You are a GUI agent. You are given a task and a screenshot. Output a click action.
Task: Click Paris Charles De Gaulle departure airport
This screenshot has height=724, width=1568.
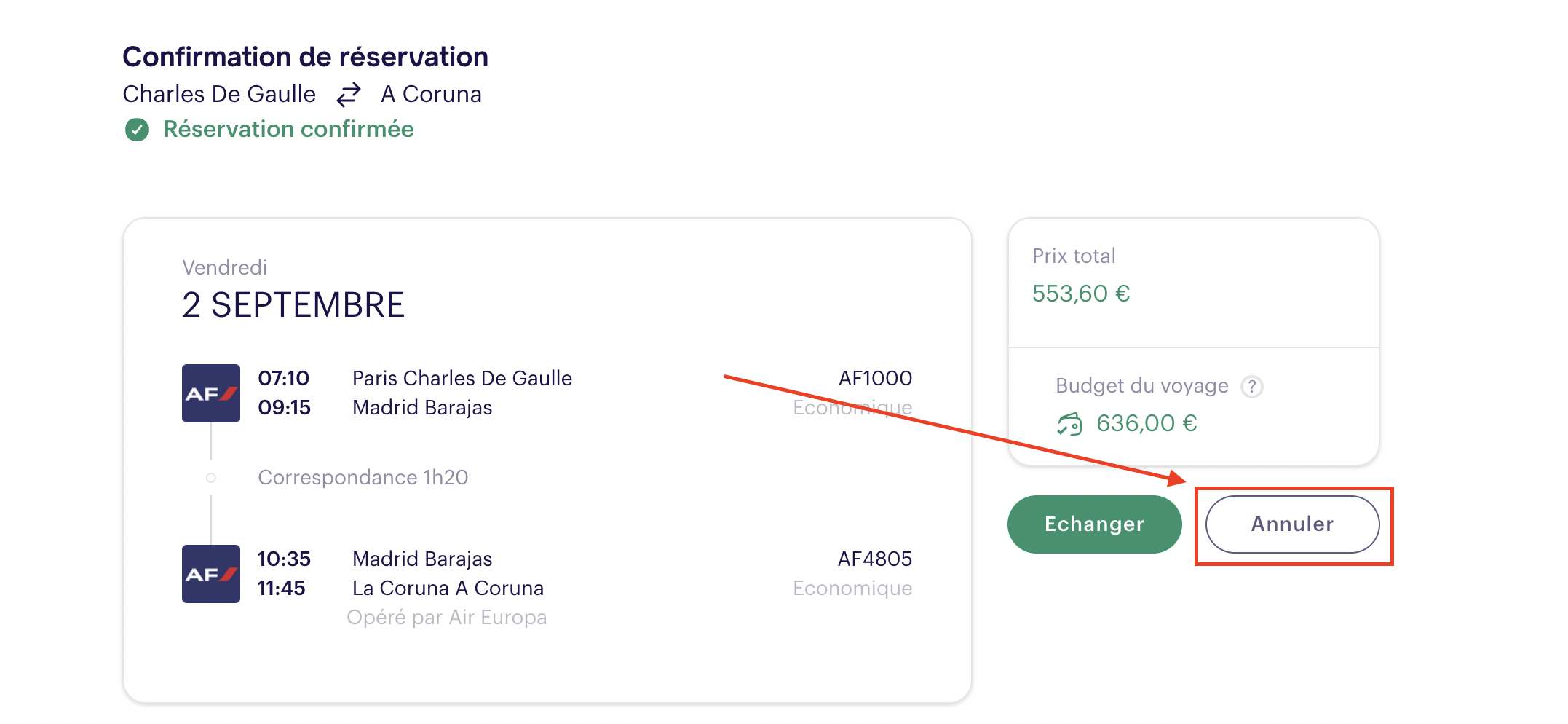(x=462, y=379)
